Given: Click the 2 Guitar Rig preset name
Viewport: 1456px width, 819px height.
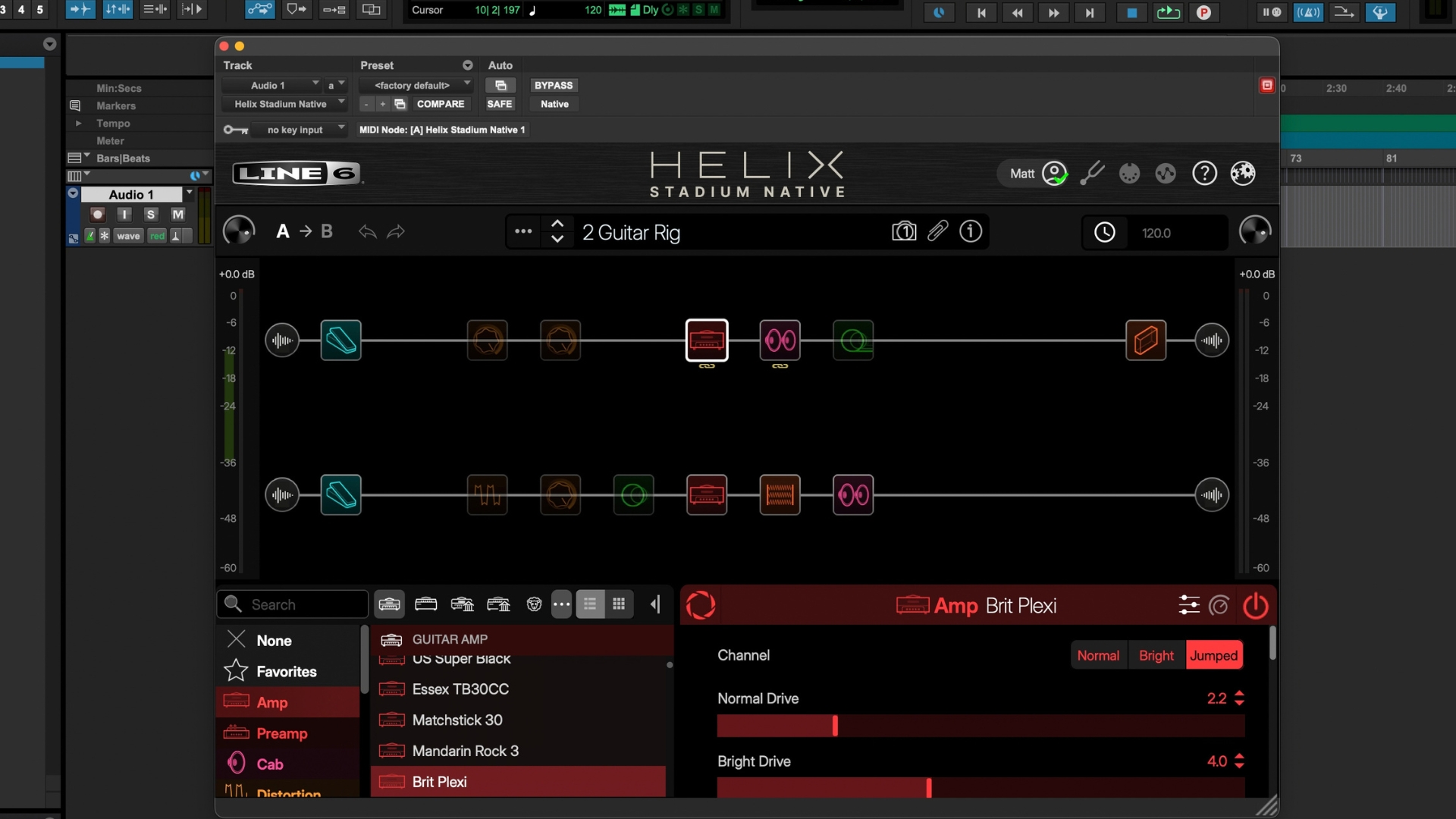Looking at the screenshot, I should (631, 232).
